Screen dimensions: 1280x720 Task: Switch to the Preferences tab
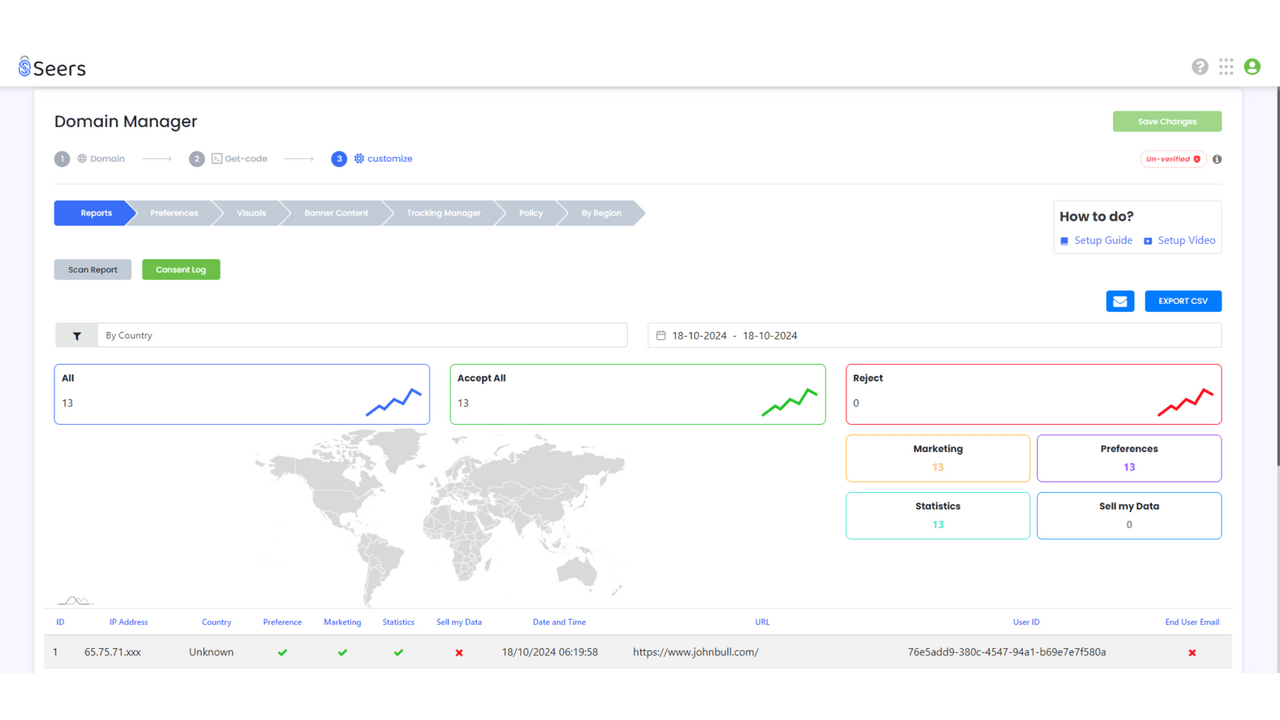[174, 213]
